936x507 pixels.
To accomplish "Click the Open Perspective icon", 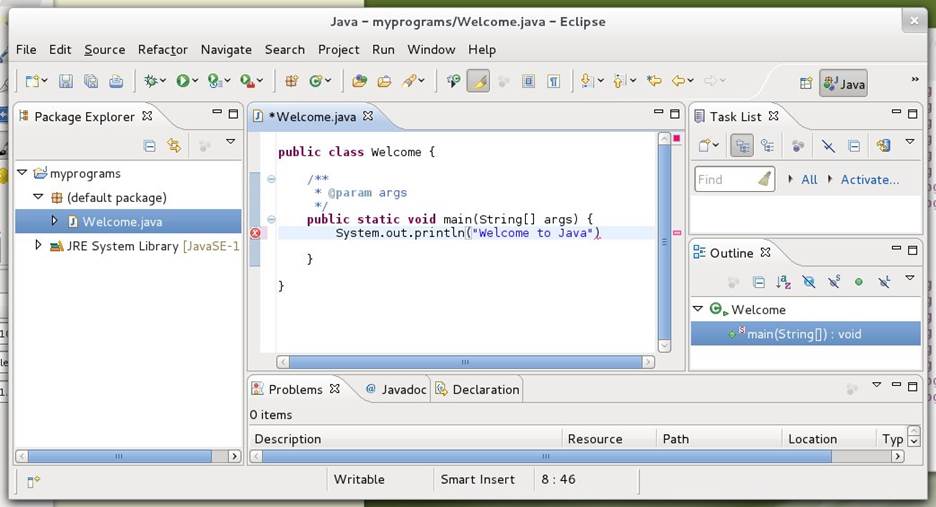I will (x=806, y=83).
